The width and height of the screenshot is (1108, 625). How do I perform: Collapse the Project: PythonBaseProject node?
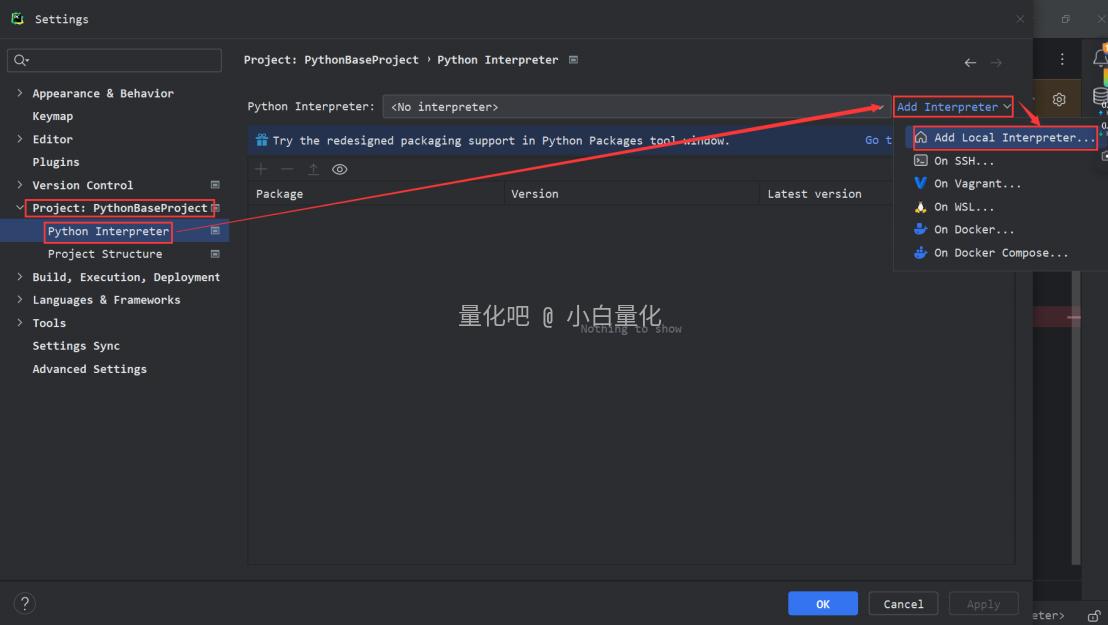pyautogui.click(x=21, y=208)
